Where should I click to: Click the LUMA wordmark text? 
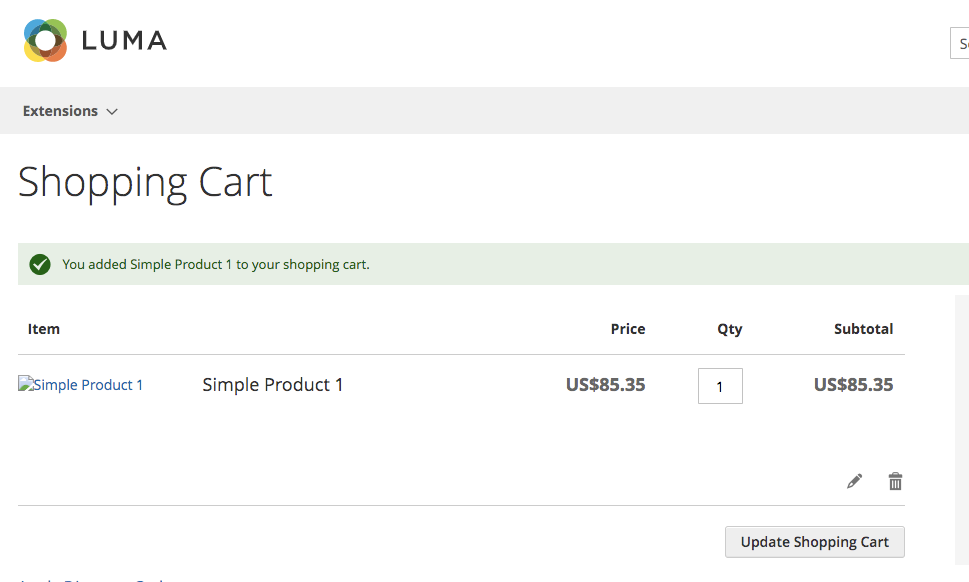pos(124,41)
